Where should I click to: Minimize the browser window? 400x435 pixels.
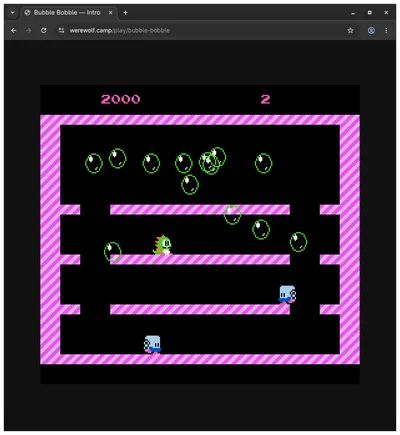pyautogui.click(x=353, y=13)
